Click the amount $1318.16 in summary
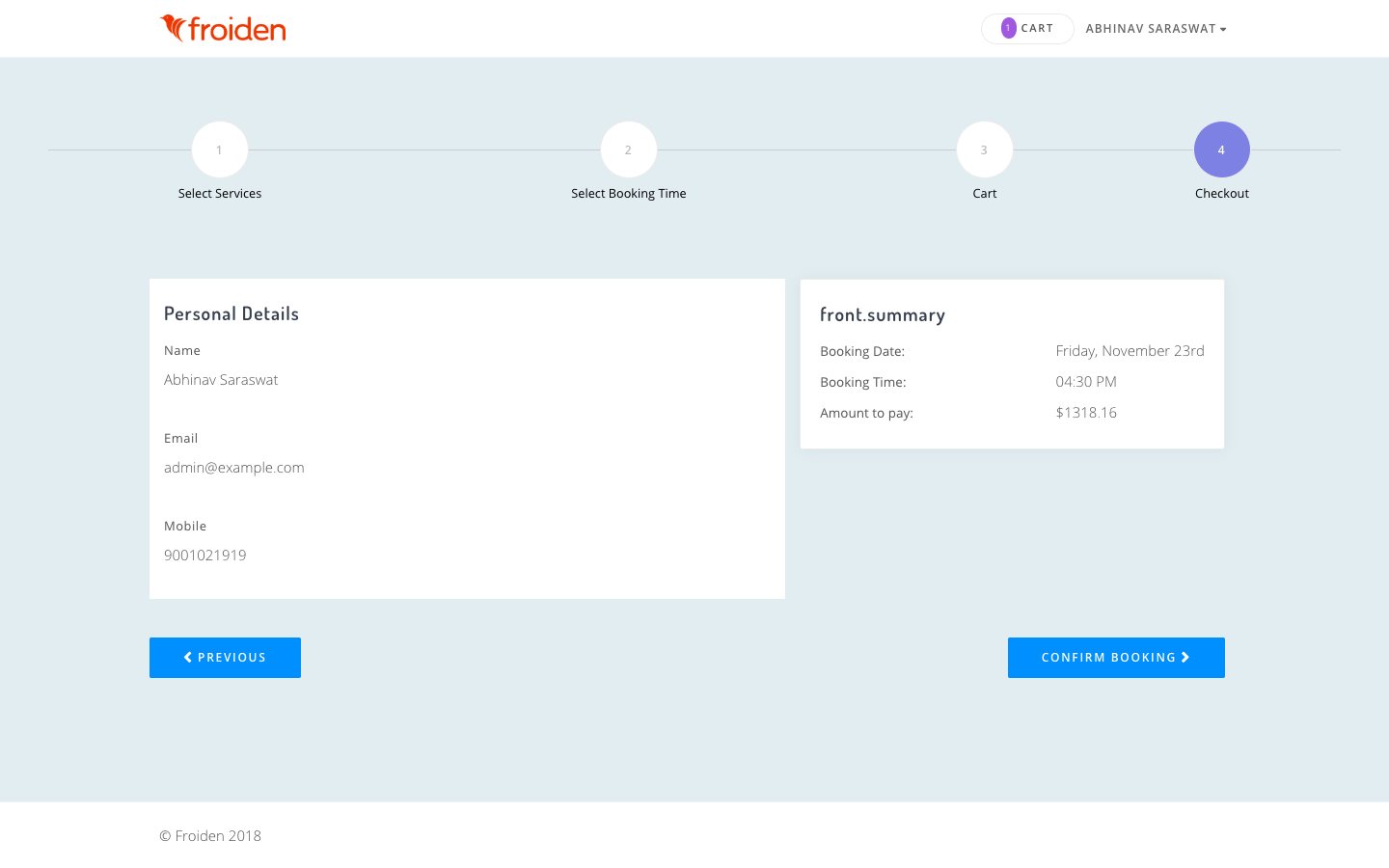 point(1086,413)
